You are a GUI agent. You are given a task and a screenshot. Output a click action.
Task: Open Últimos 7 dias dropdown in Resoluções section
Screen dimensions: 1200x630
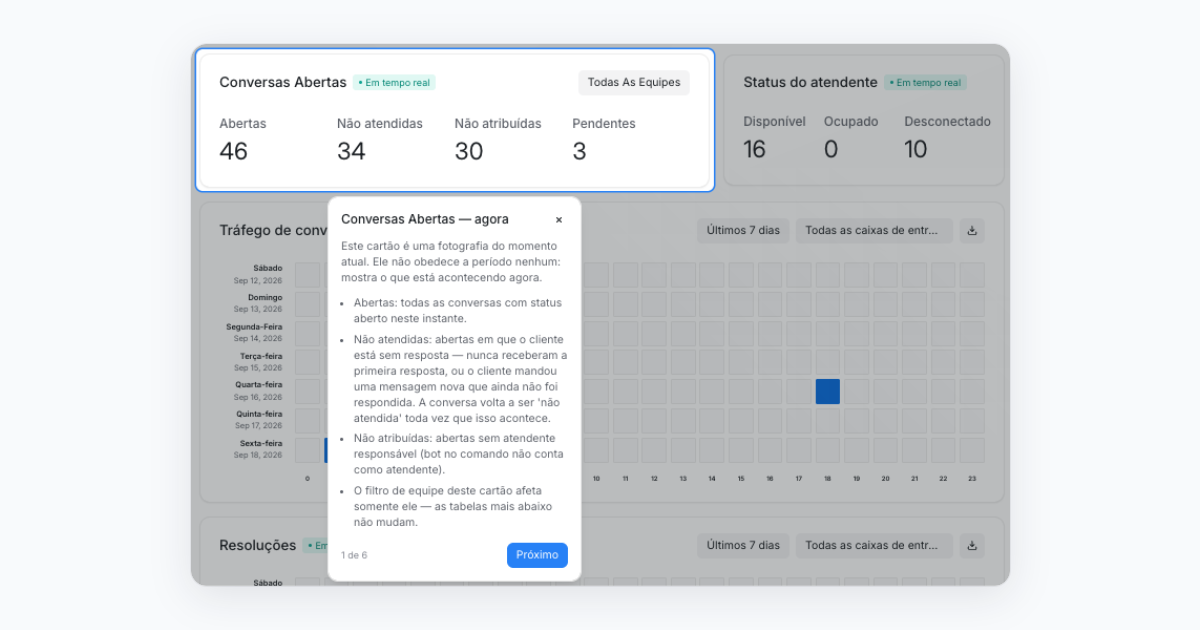pos(743,545)
